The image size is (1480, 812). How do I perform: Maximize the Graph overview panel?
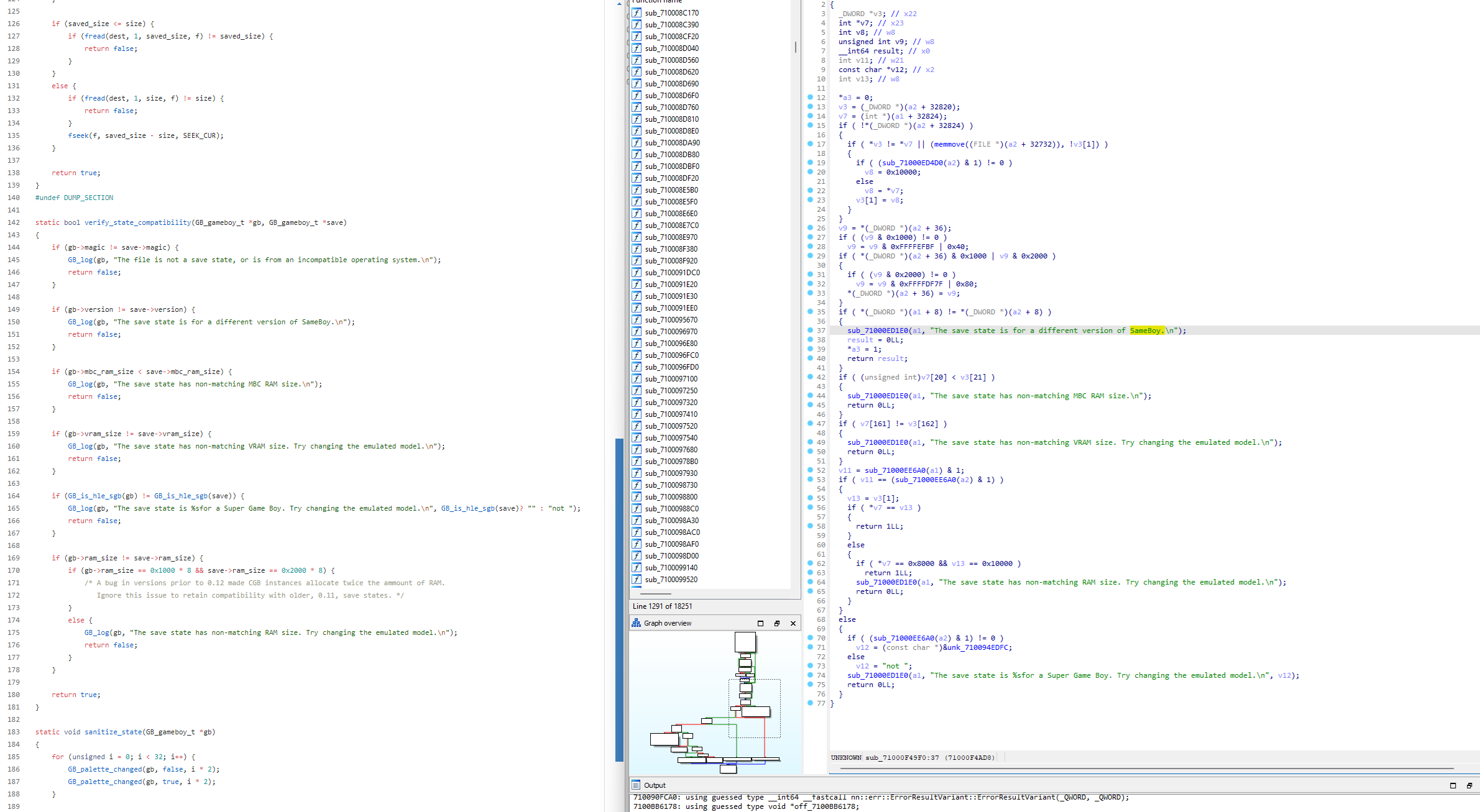(x=760, y=623)
